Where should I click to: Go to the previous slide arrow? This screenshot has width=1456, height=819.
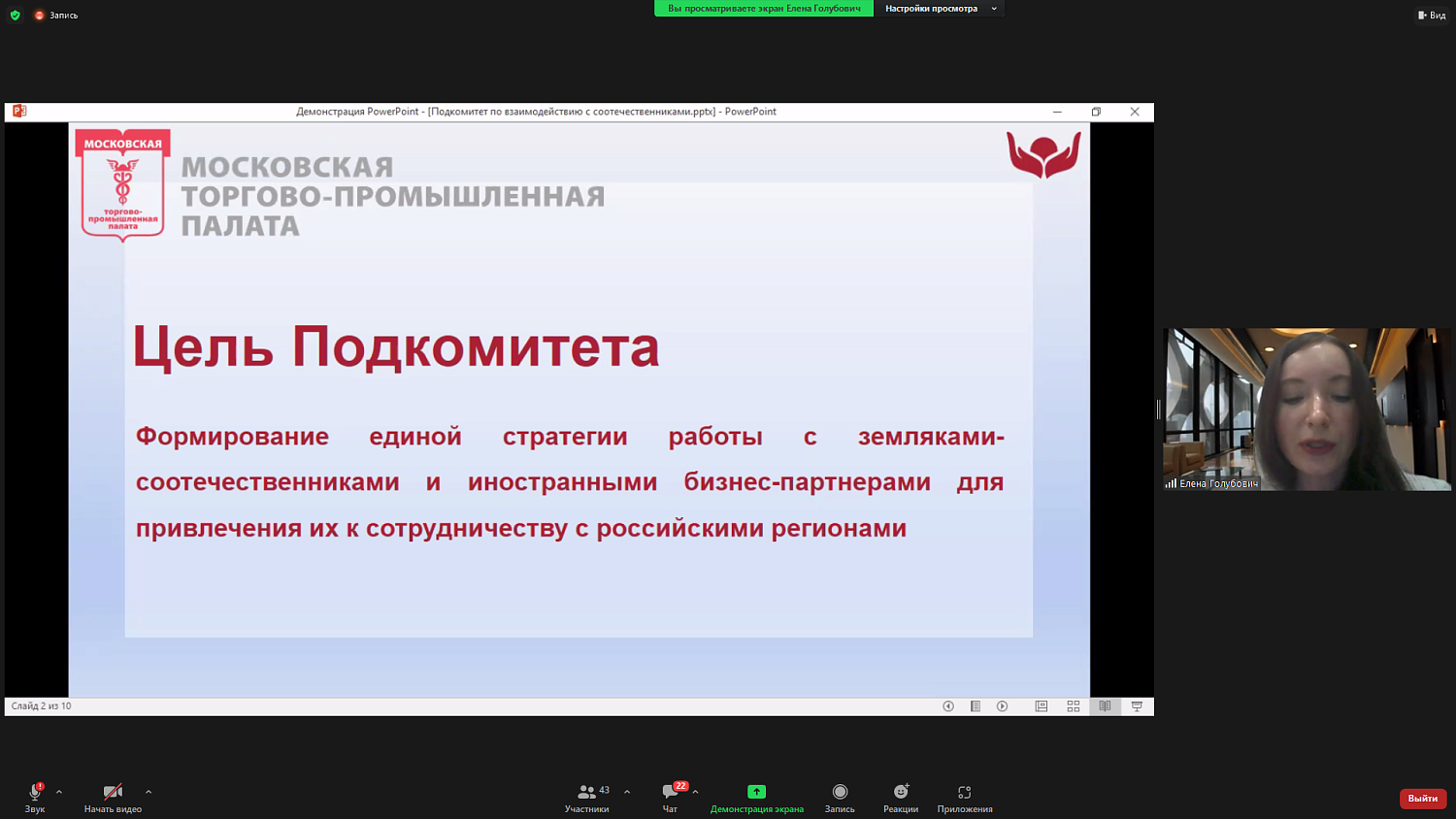pos(947,705)
